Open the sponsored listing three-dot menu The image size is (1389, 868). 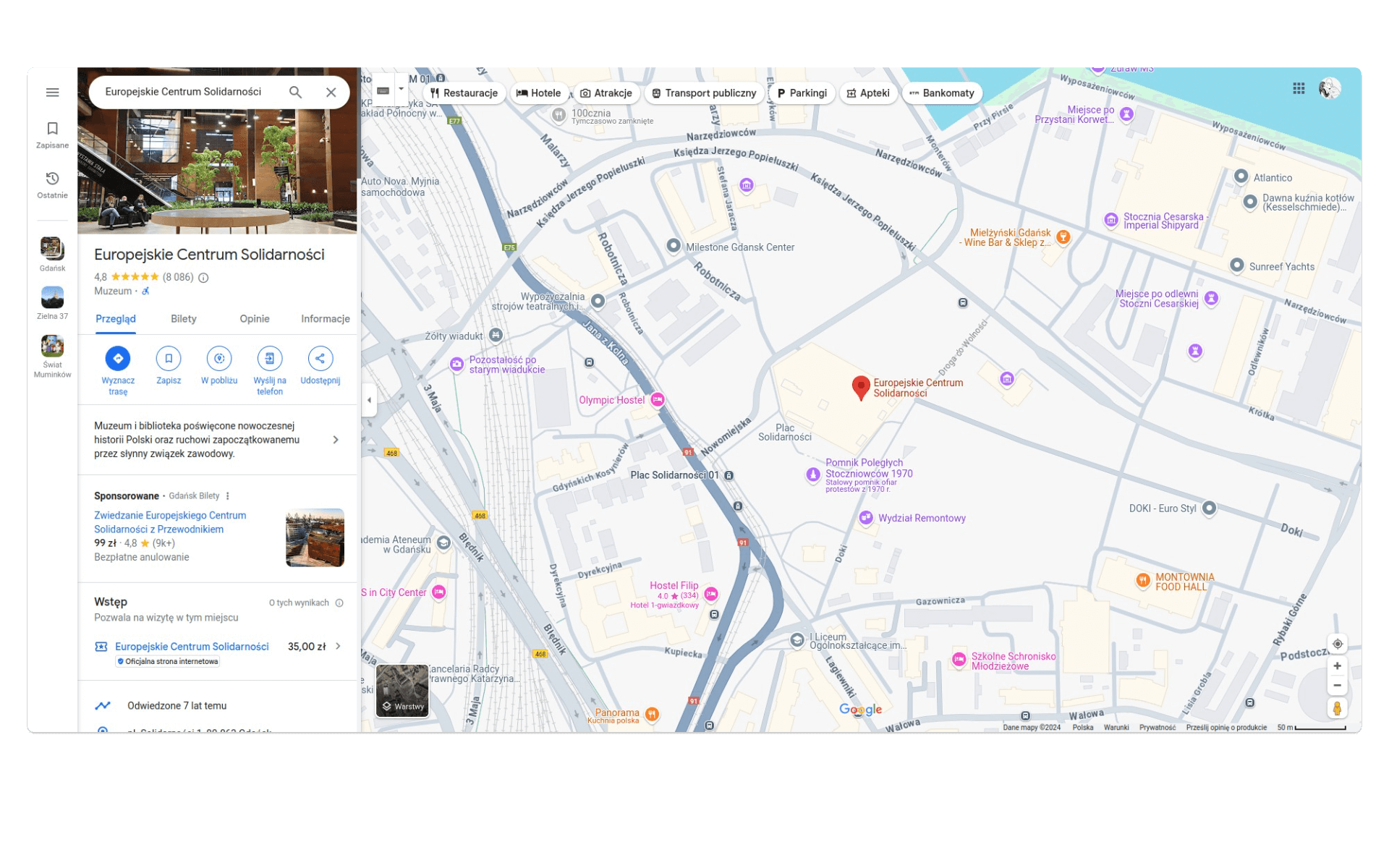228,496
